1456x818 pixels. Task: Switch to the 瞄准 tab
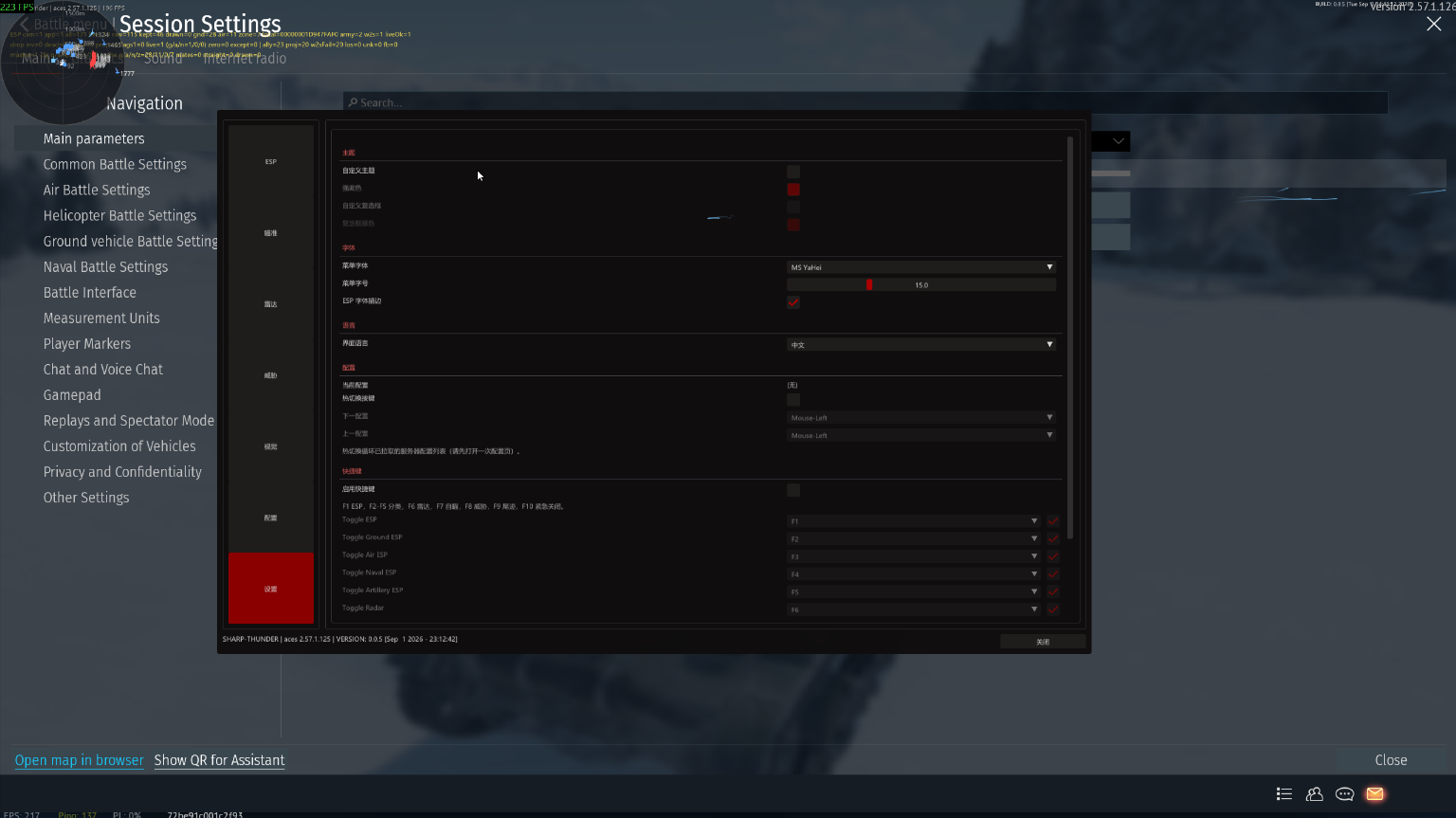click(271, 232)
